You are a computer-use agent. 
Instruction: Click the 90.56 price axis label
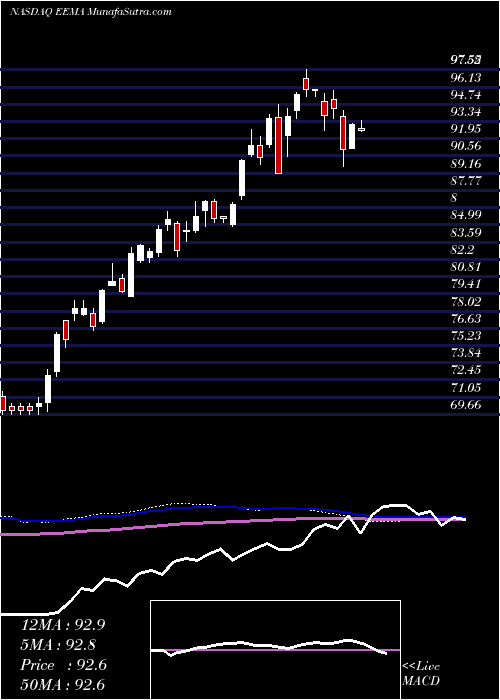(466, 146)
